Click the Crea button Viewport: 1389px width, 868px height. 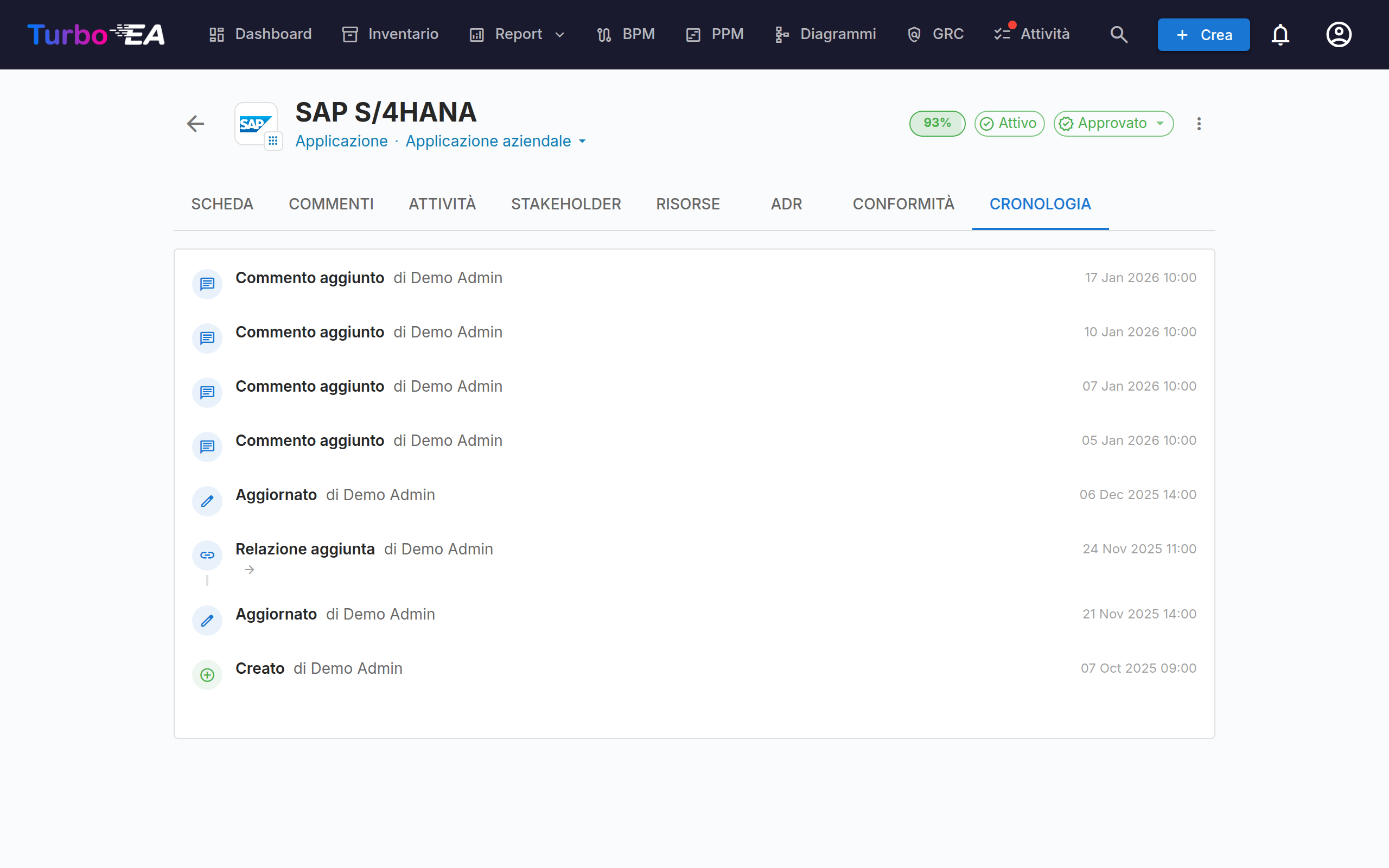[1203, 34]
